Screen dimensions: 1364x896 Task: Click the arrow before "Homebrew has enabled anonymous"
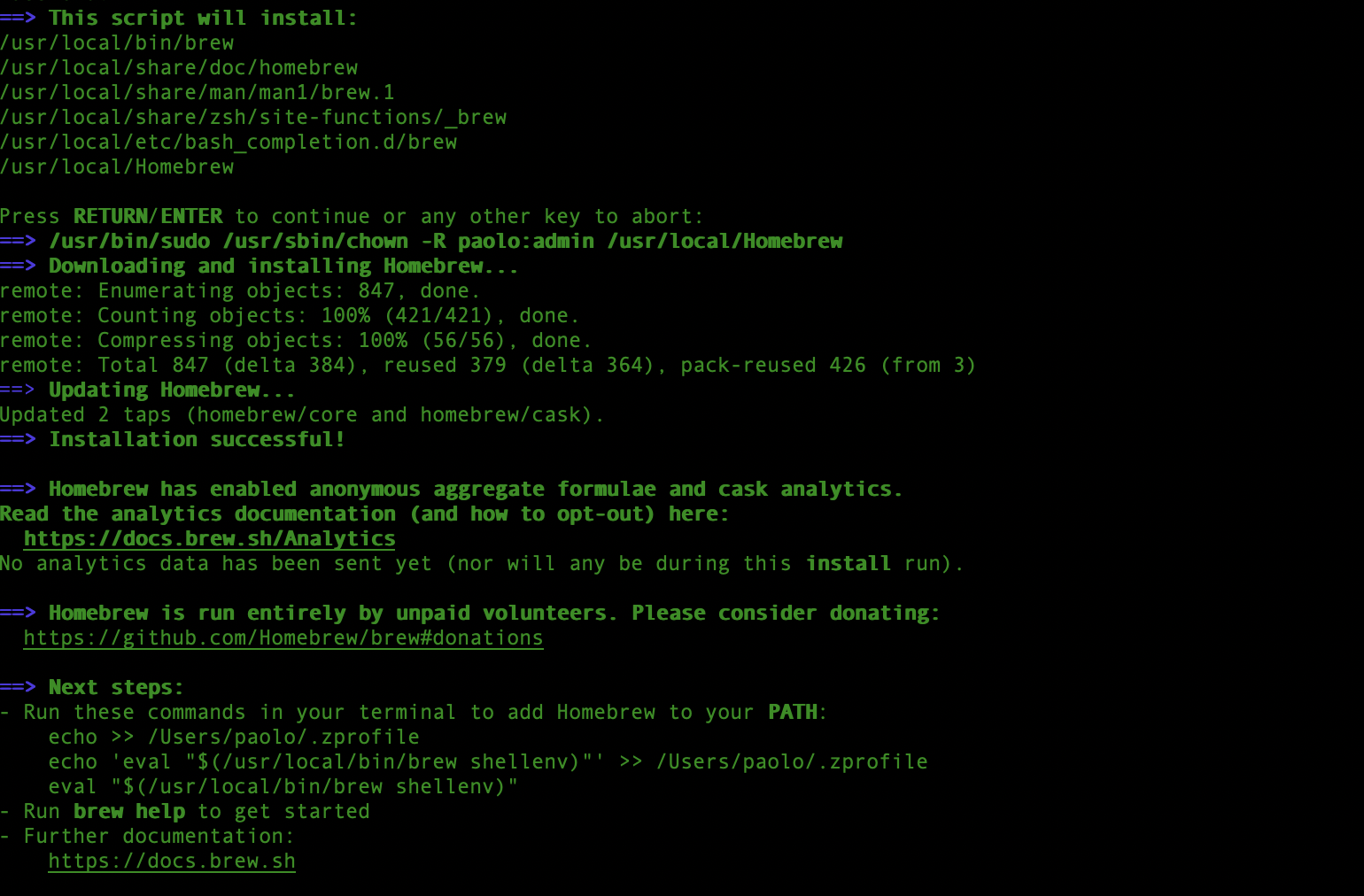click(x=18, y=489)
